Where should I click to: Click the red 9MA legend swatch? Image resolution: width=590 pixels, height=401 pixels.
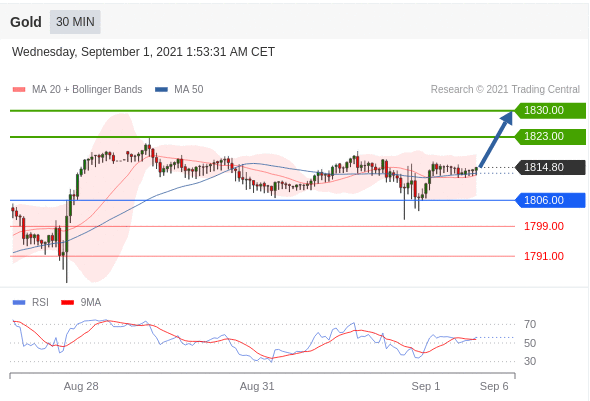(x=67, y=302)
